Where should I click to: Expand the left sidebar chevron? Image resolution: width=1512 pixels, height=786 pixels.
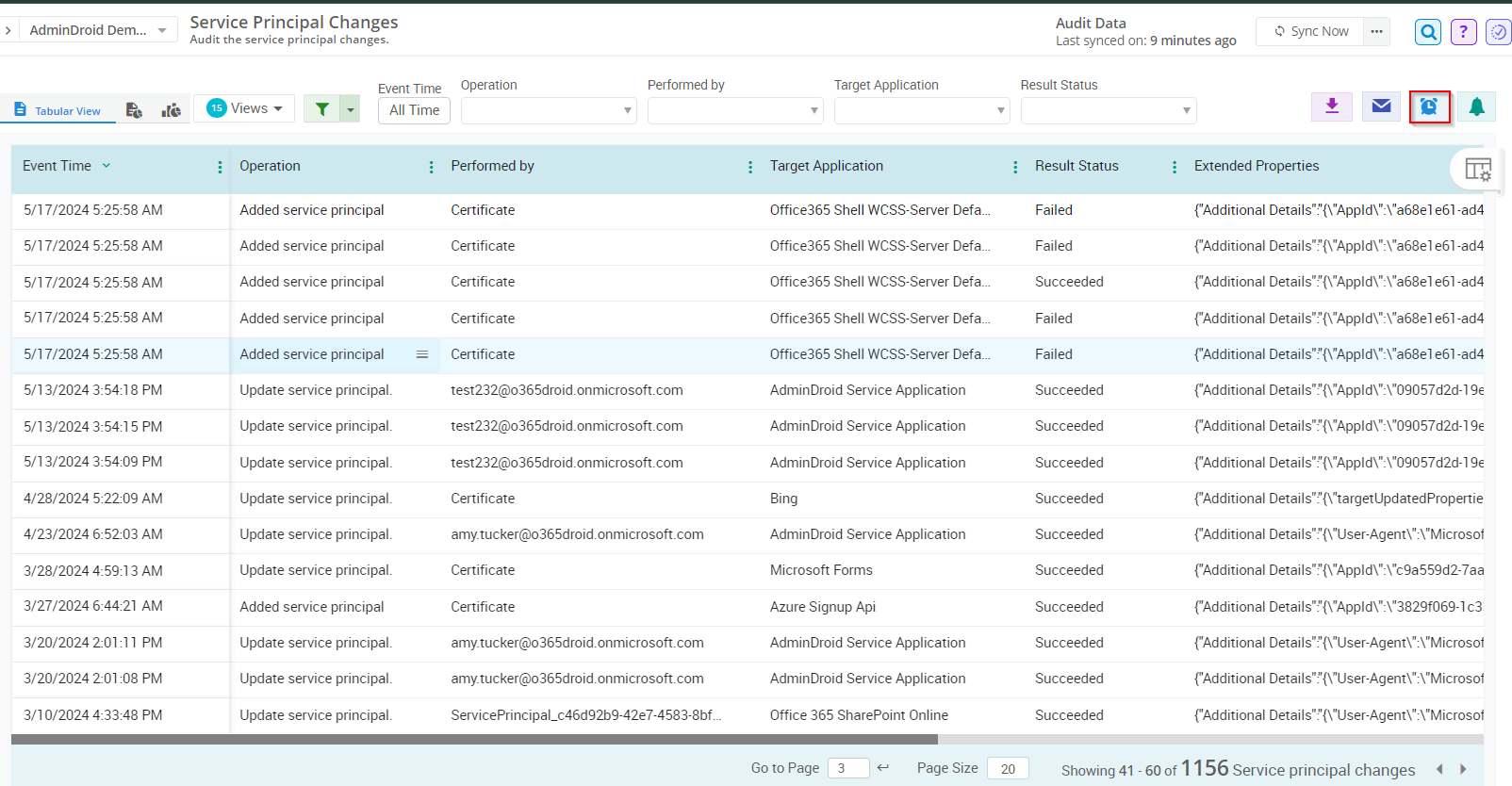point(8,30)
